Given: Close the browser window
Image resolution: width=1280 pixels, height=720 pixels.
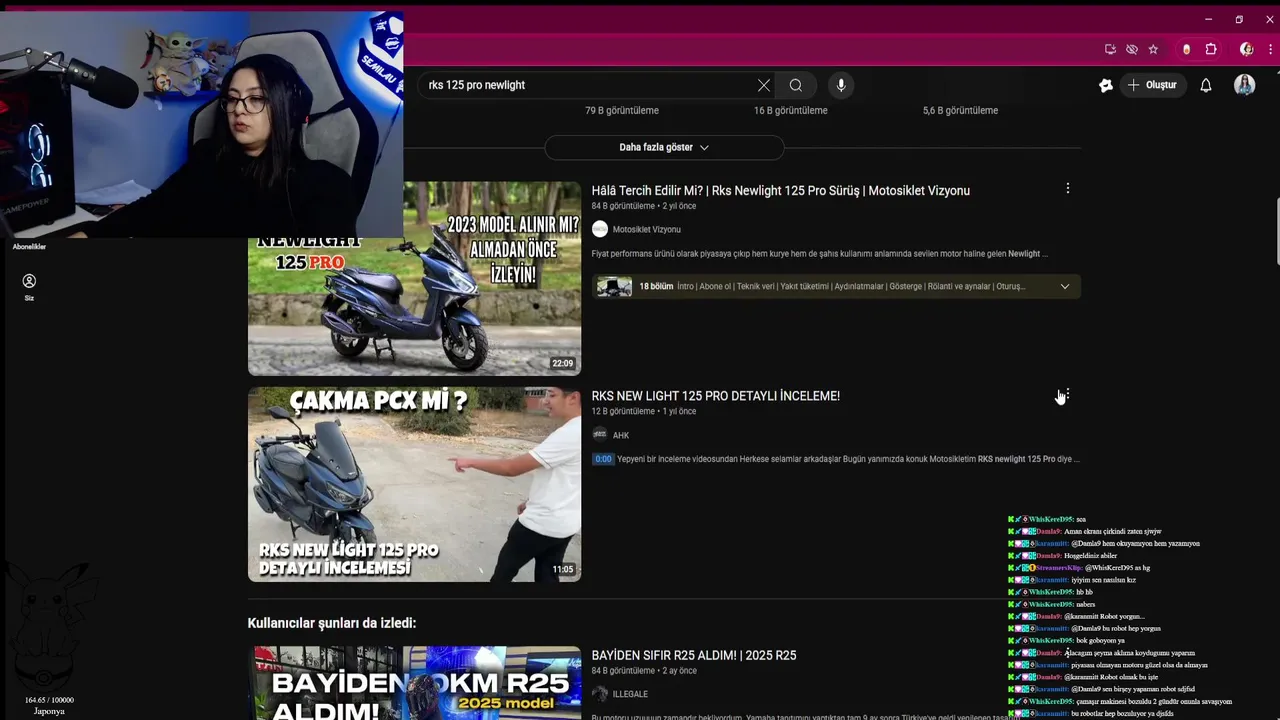Looking at the screenshot, I should point(1269,19).
